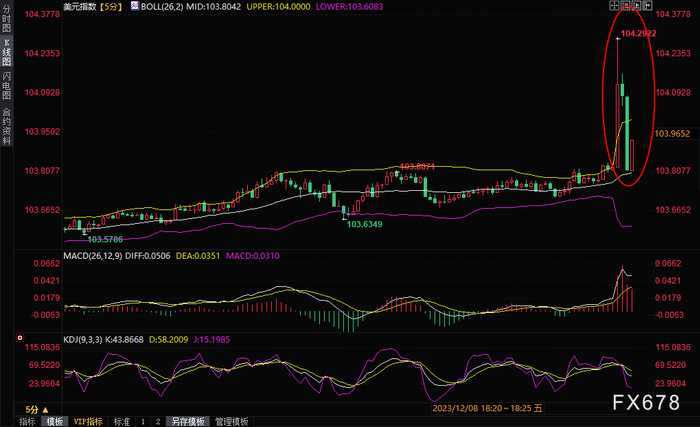This screenshot has width=700, height=427.
Task: Click the second chart tool icon at top right
Action: [625, 5]
